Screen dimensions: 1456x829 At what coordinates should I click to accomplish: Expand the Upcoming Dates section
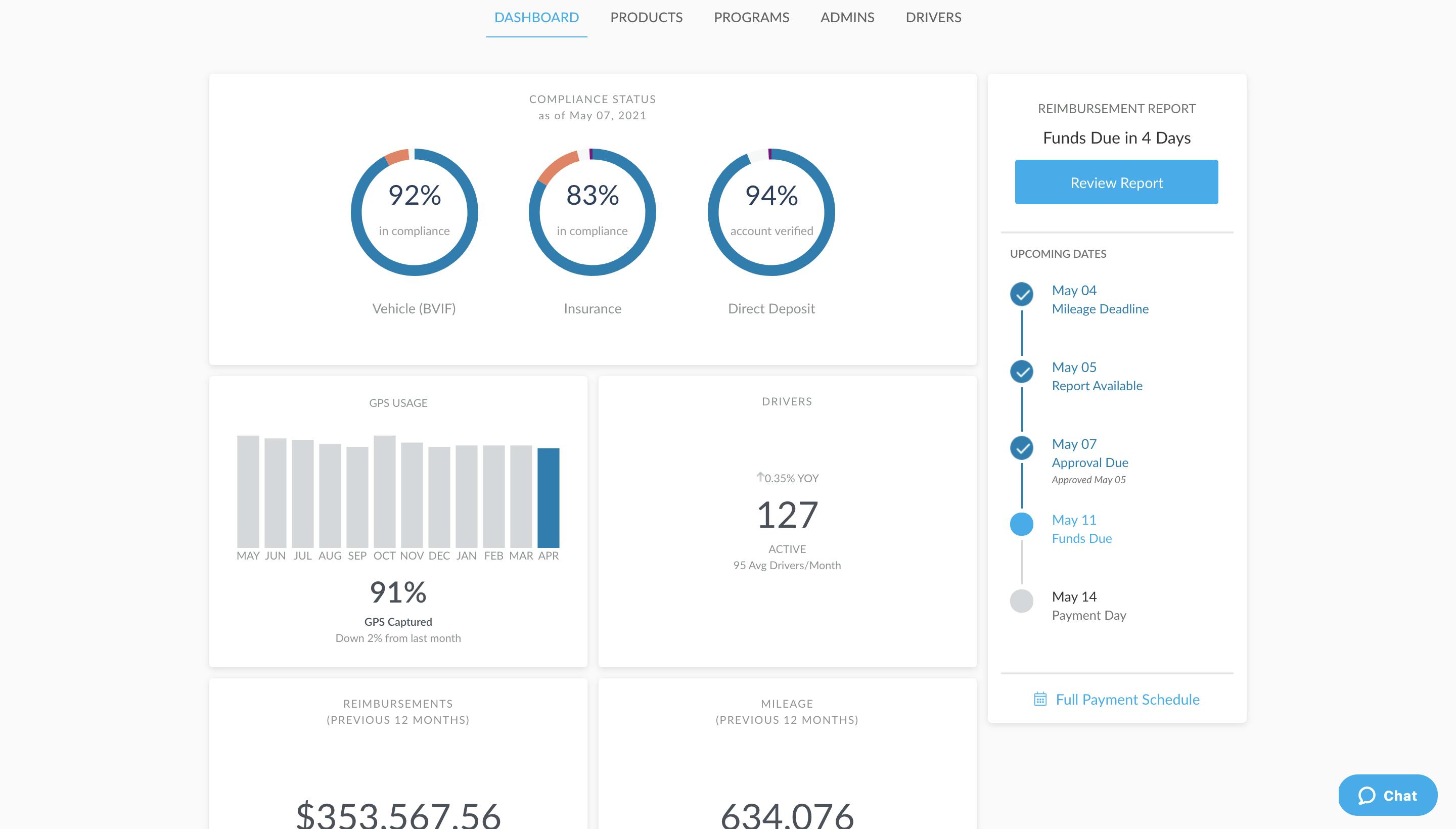tap(1058, 254)
